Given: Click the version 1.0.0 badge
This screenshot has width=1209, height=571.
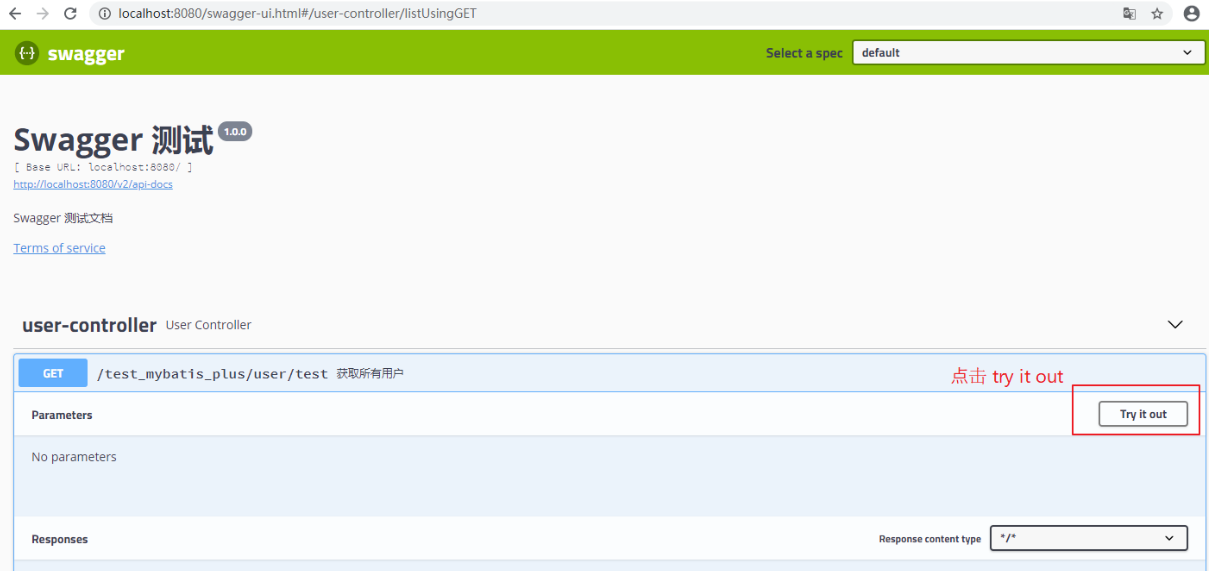Looking at the screenshot, I should tap(235, 132).
